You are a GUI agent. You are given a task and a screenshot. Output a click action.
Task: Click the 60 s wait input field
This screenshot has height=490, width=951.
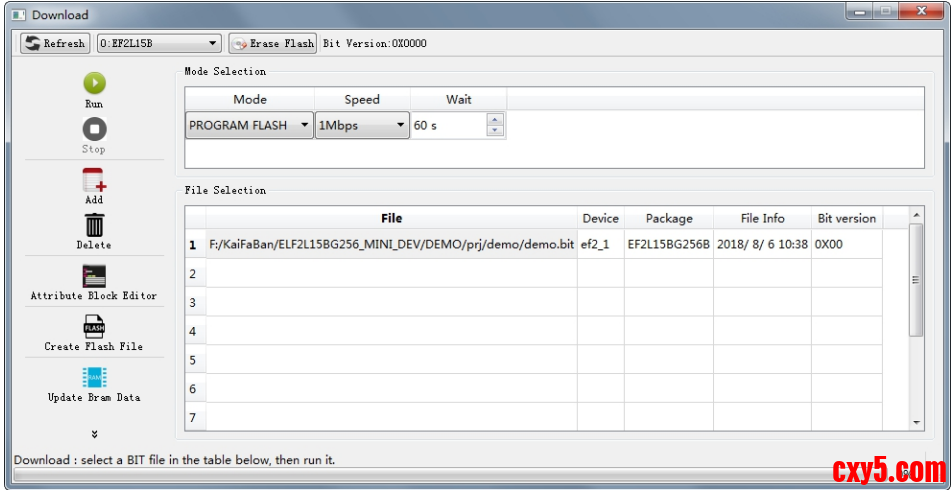click(449, 126)
